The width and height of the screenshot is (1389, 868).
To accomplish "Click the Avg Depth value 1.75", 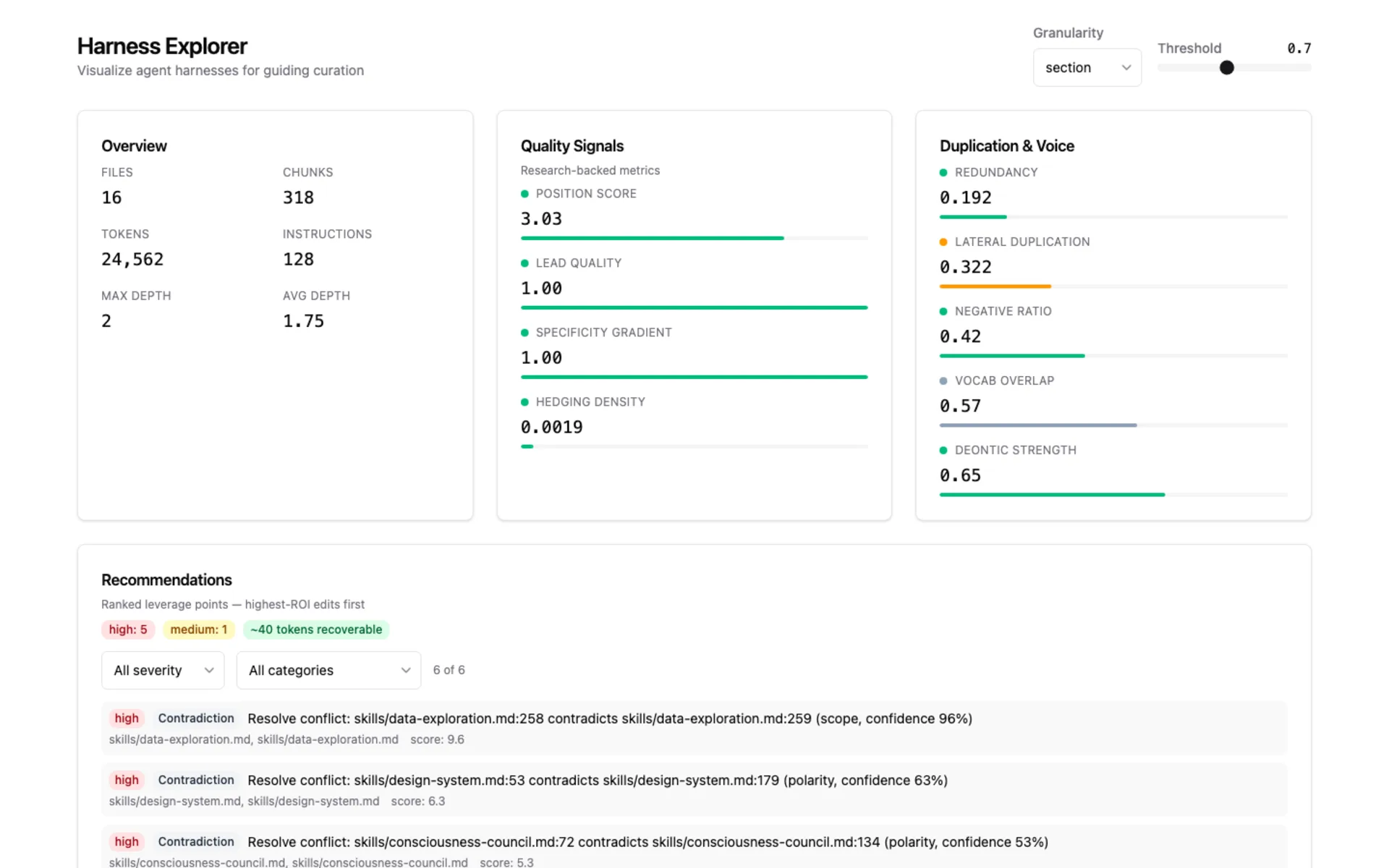I will (303, 321).
